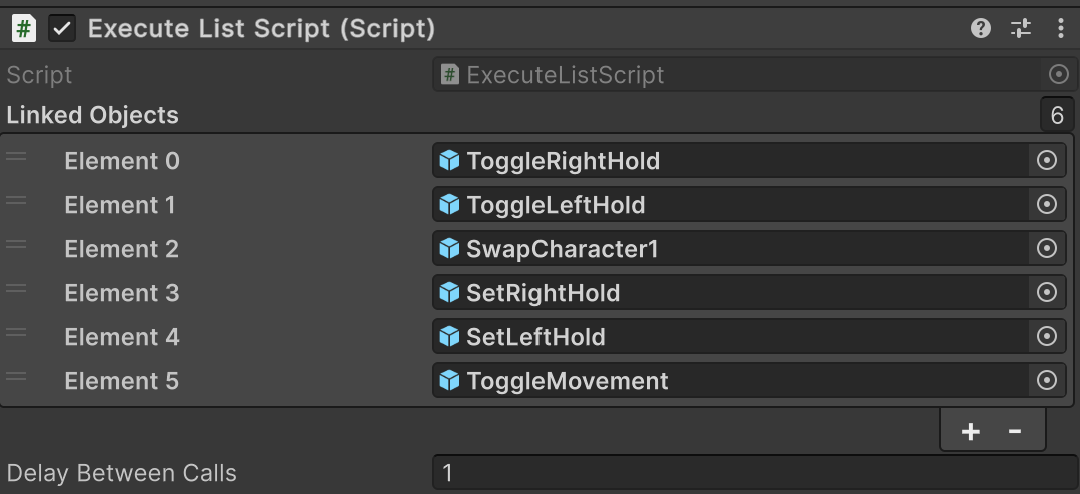
Task: Click object picker for SetRightHold field
Action: 1047,293
